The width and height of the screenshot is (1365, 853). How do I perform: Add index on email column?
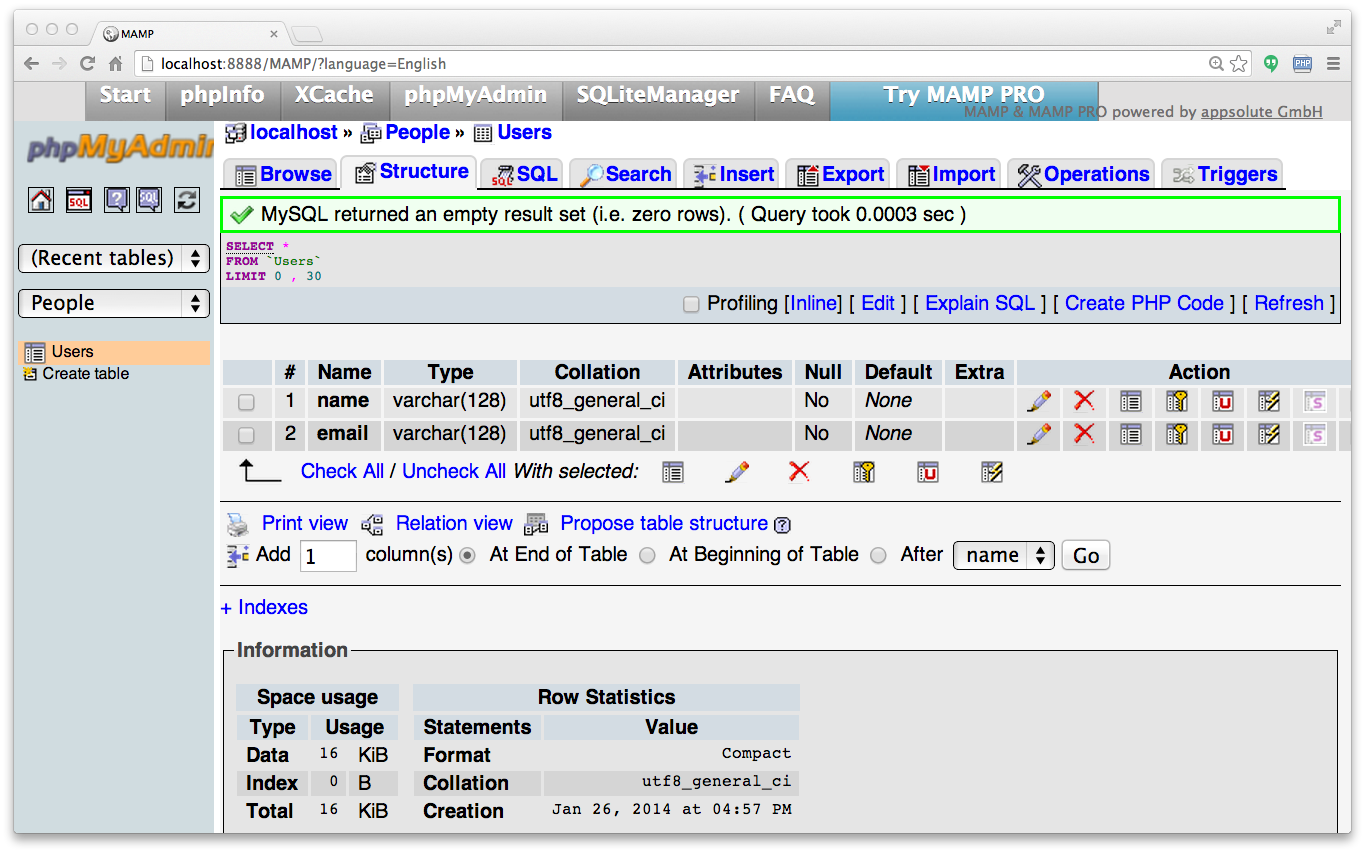(x=1268, y=434)
